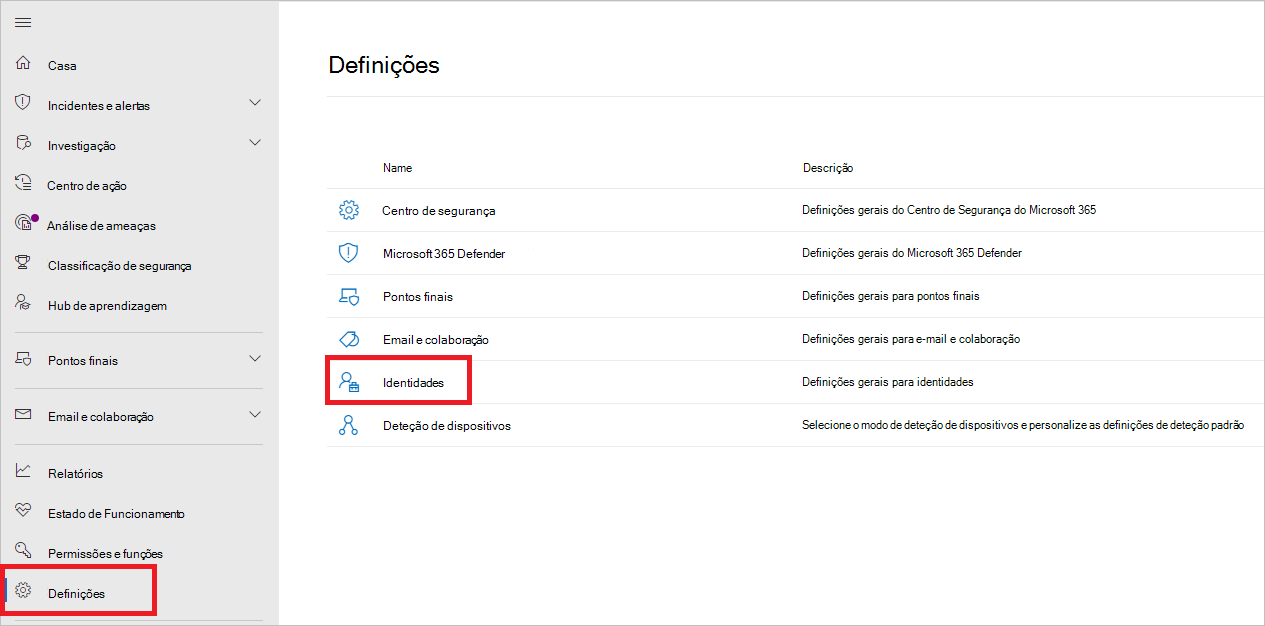Expand Pontos finais sidebar chevron
The height and width of the screenshot is (626, 1265).
[255, 359]
